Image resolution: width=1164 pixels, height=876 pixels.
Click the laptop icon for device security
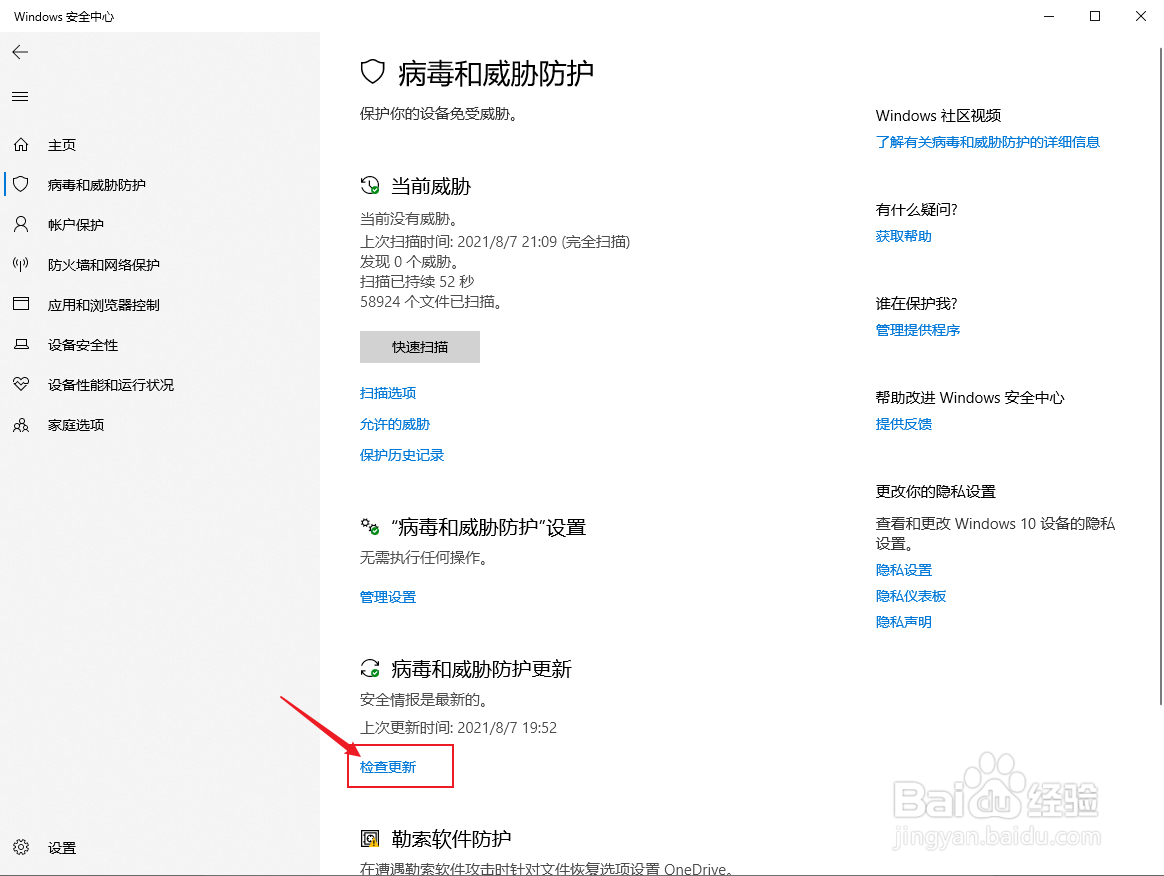[21, 344]
